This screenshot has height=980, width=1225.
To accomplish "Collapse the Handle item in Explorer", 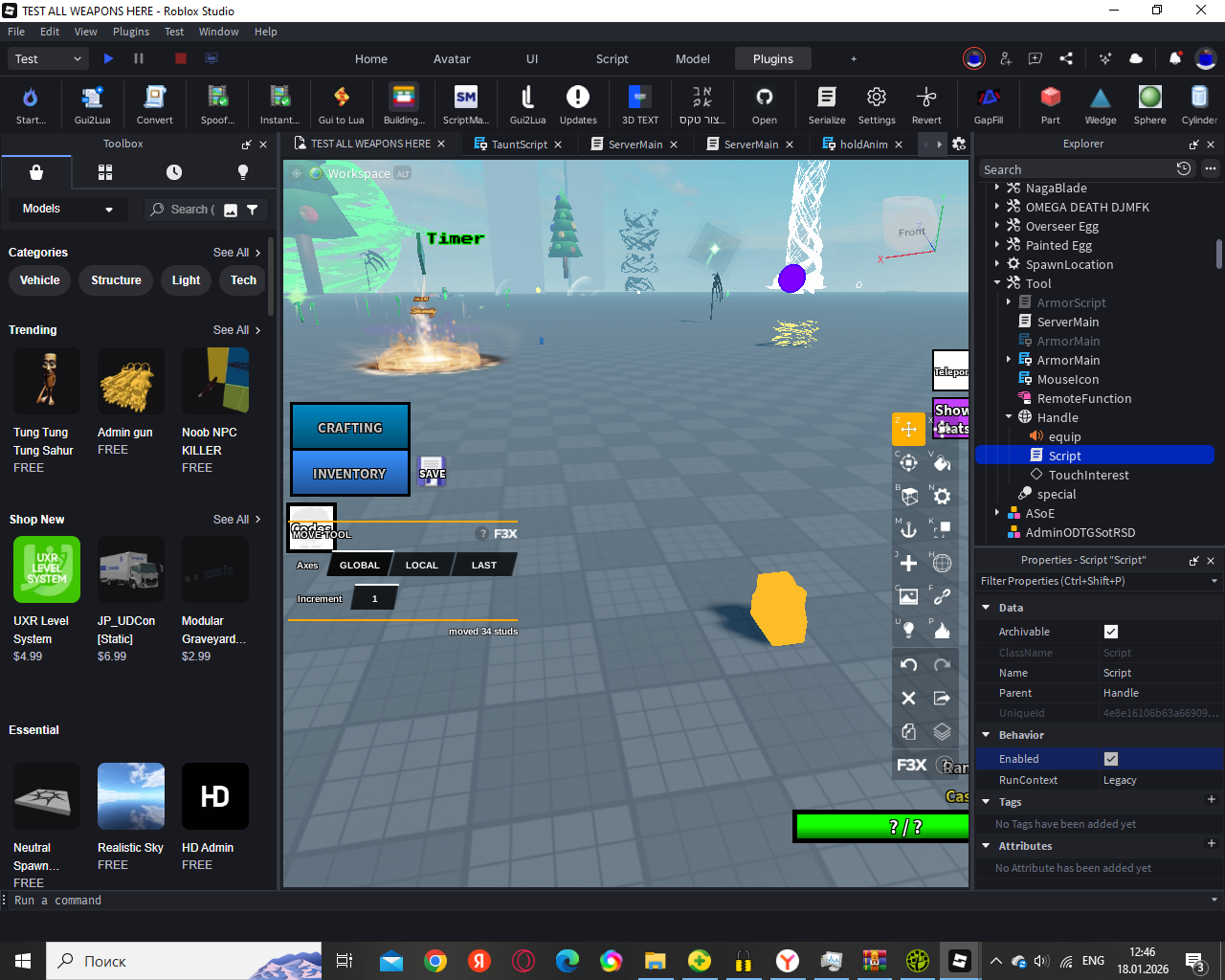I will [x=1009, y=417].
